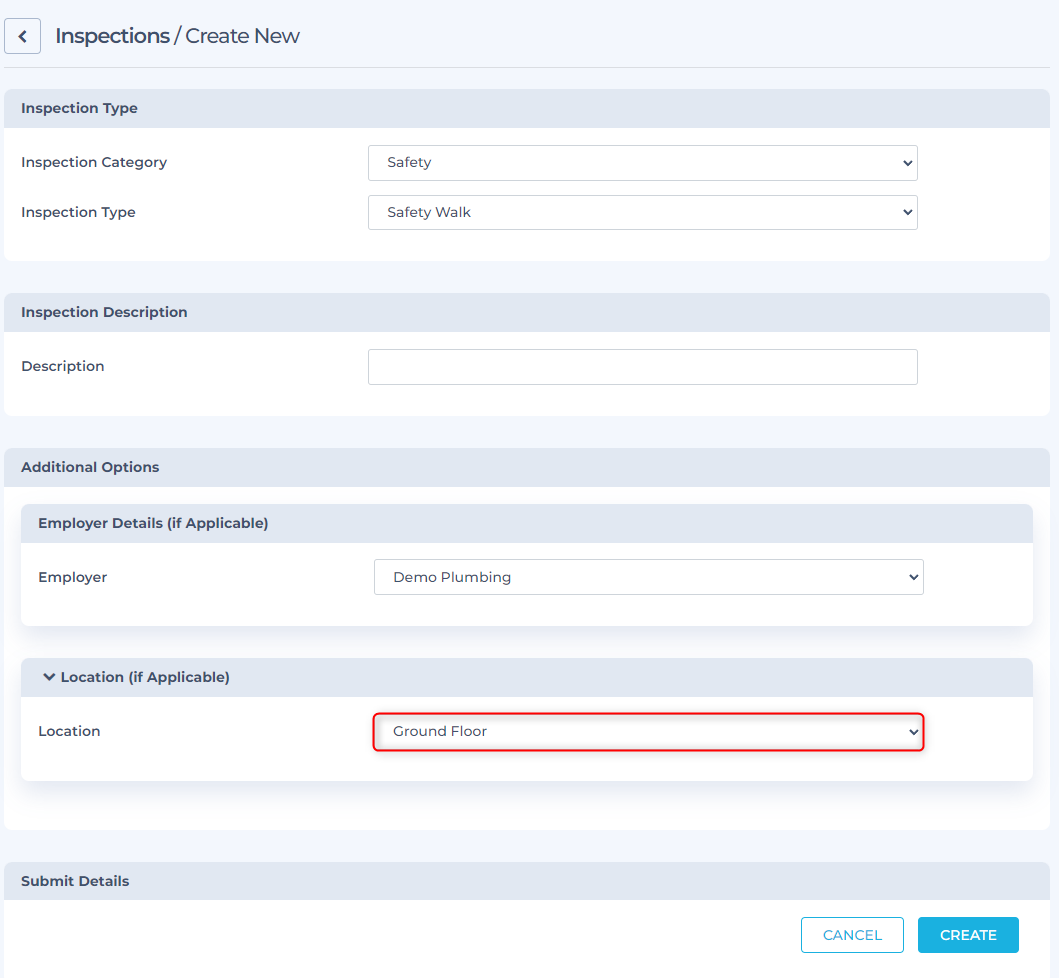
Task: Click the Submit Details section header
Action: pos(75,881)
